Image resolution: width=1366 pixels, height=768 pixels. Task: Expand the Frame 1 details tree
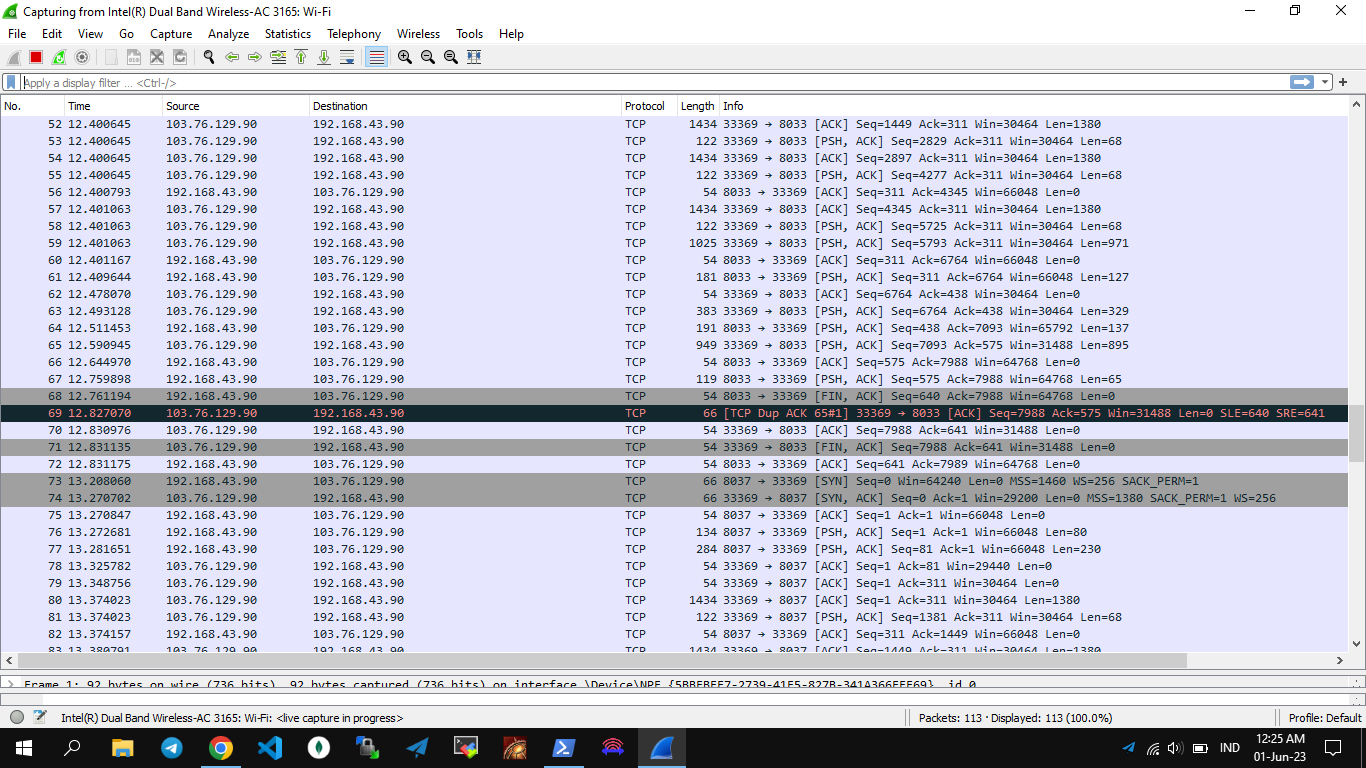point(10,685)
